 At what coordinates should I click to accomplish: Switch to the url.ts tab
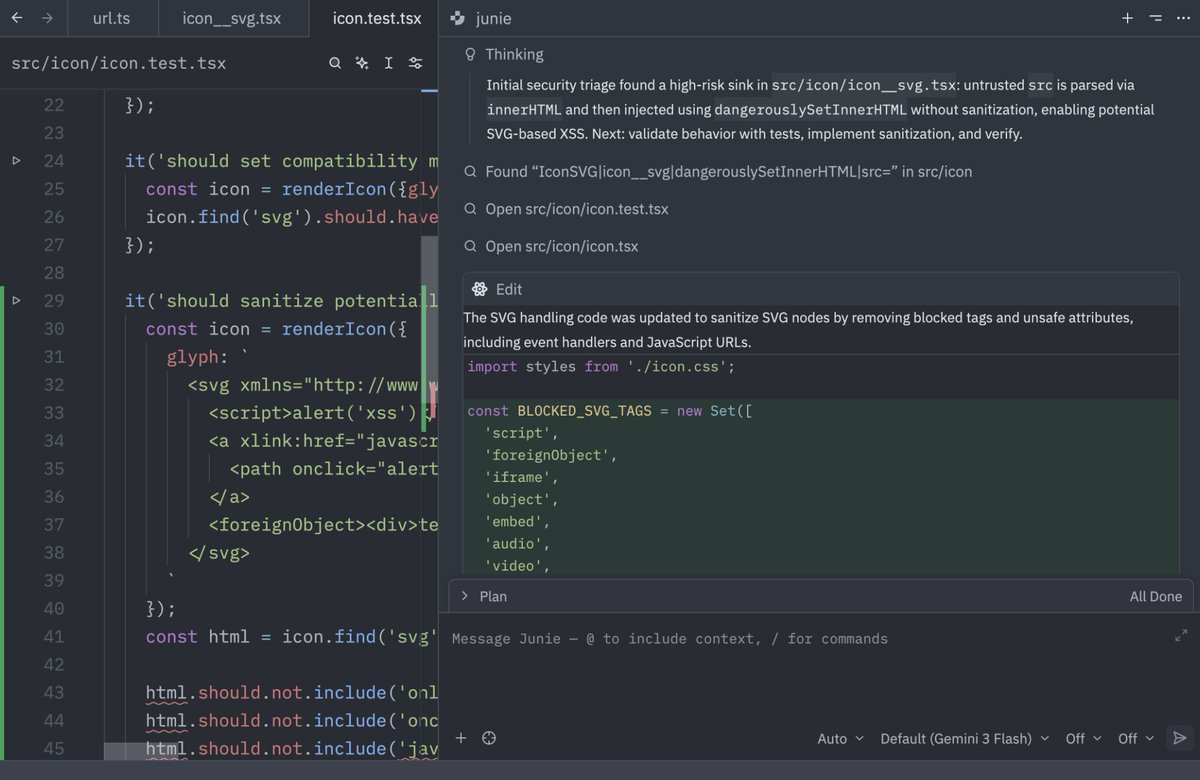111,18
